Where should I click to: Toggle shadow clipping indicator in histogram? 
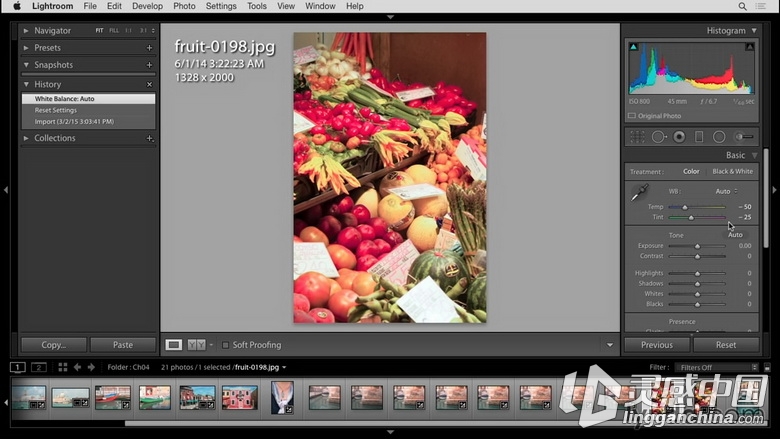point(633,47)
